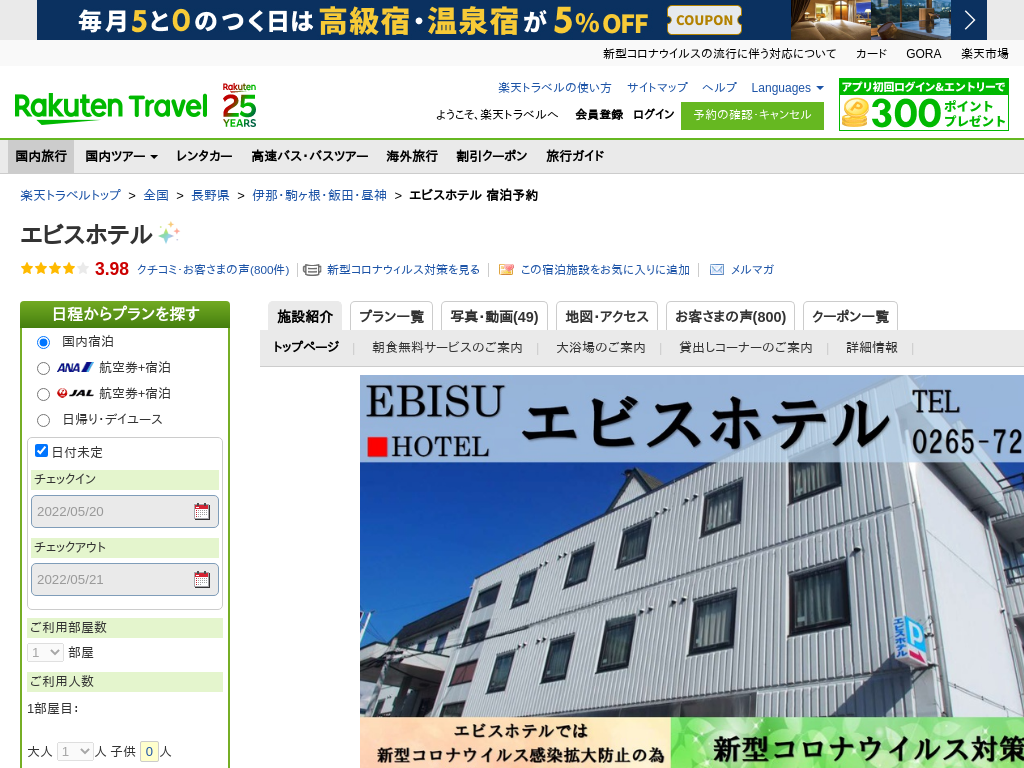Select the JAL 航空券+宿泊 option

[x=44, y=394]
